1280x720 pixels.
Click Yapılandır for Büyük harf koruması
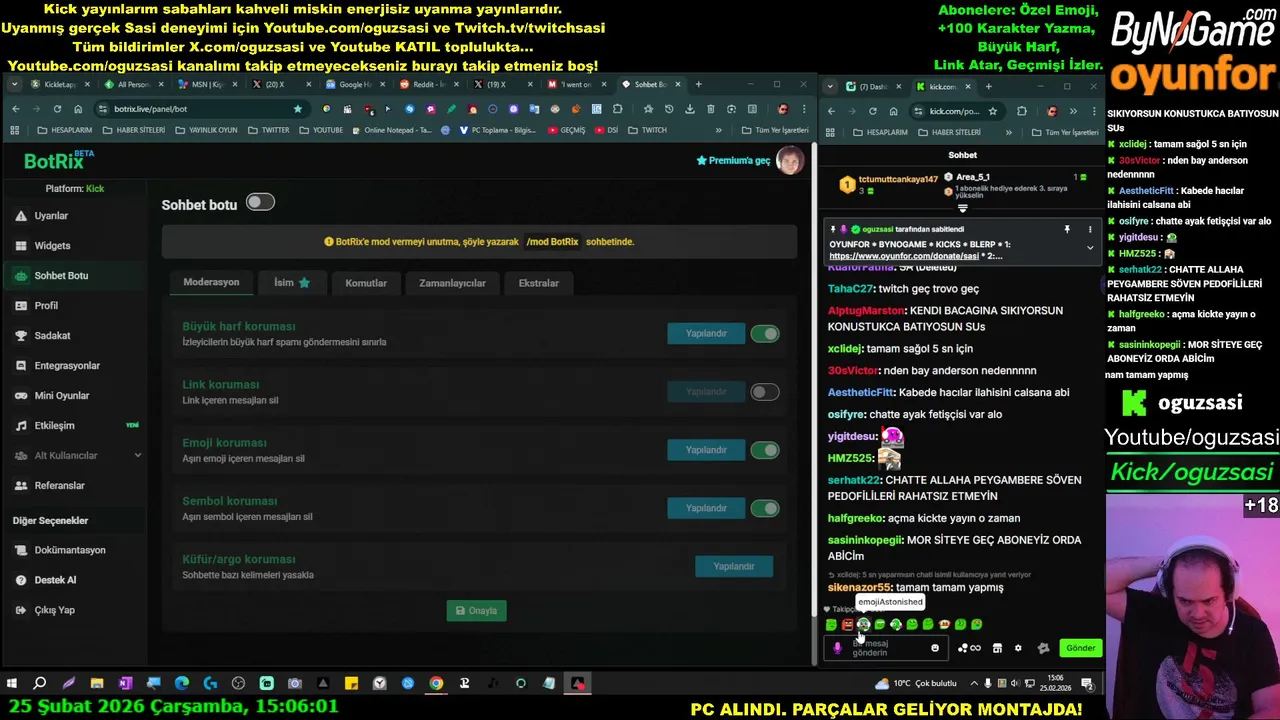[706, 334]
